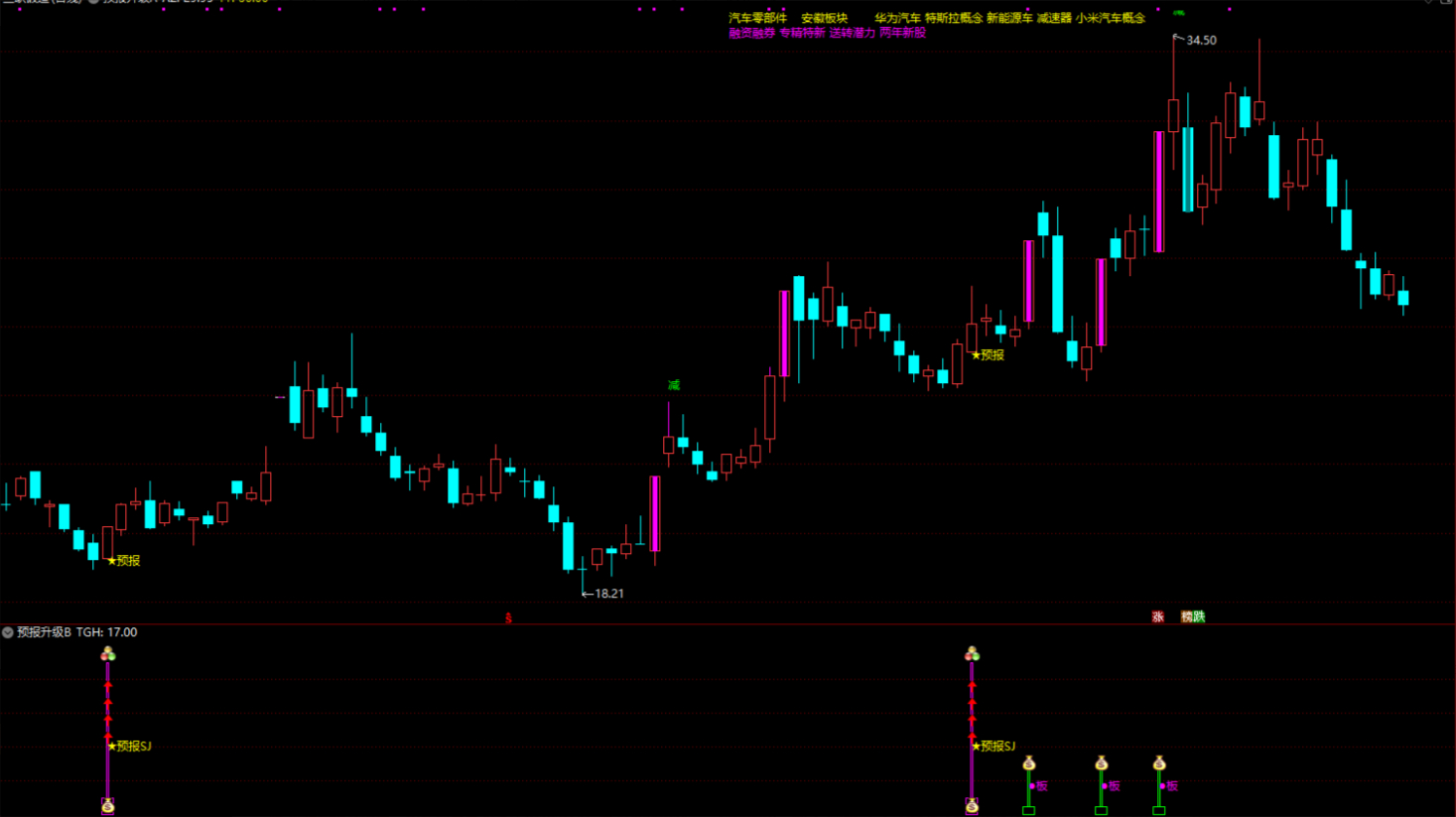Viewport: 1456px width, 817px height.
Task: Click the right ★预报 marker on the main chart
Action: [x=988, y=355]
